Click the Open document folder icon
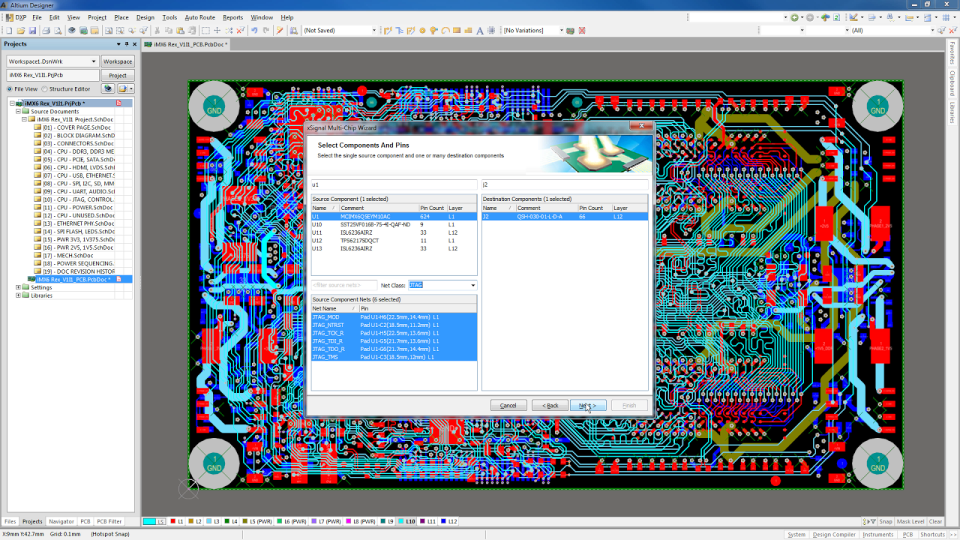 (x=21, y=30)
